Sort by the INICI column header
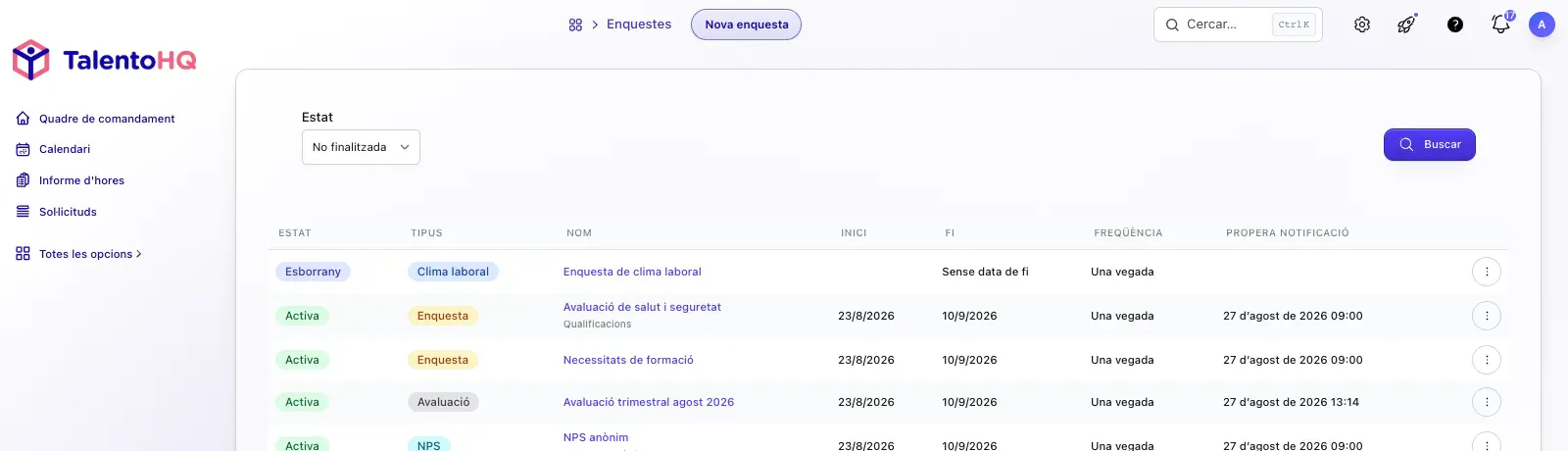Screen dimensions: 1568x451 pos(854,233)
